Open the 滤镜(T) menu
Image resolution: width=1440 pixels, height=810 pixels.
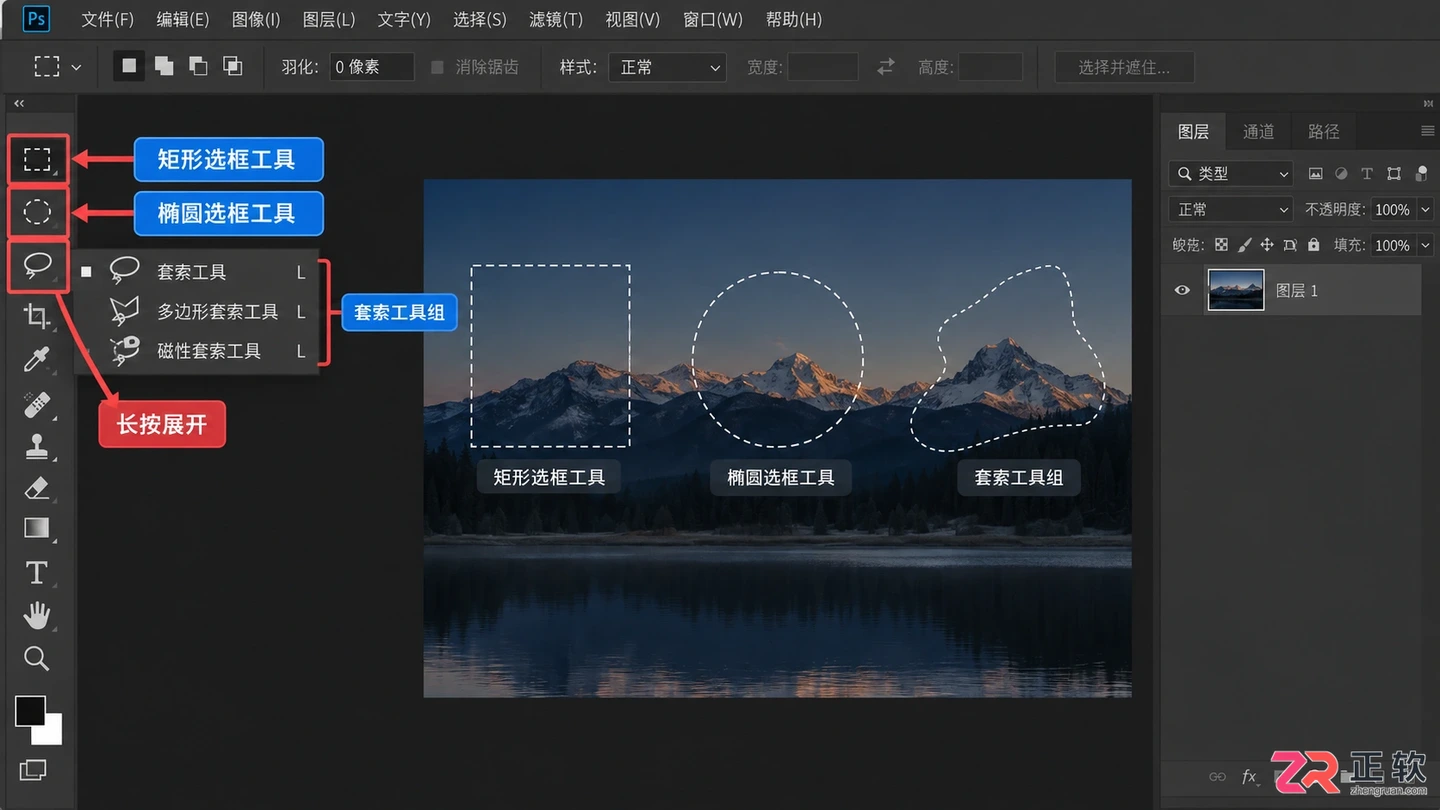(x=556, y=19)
